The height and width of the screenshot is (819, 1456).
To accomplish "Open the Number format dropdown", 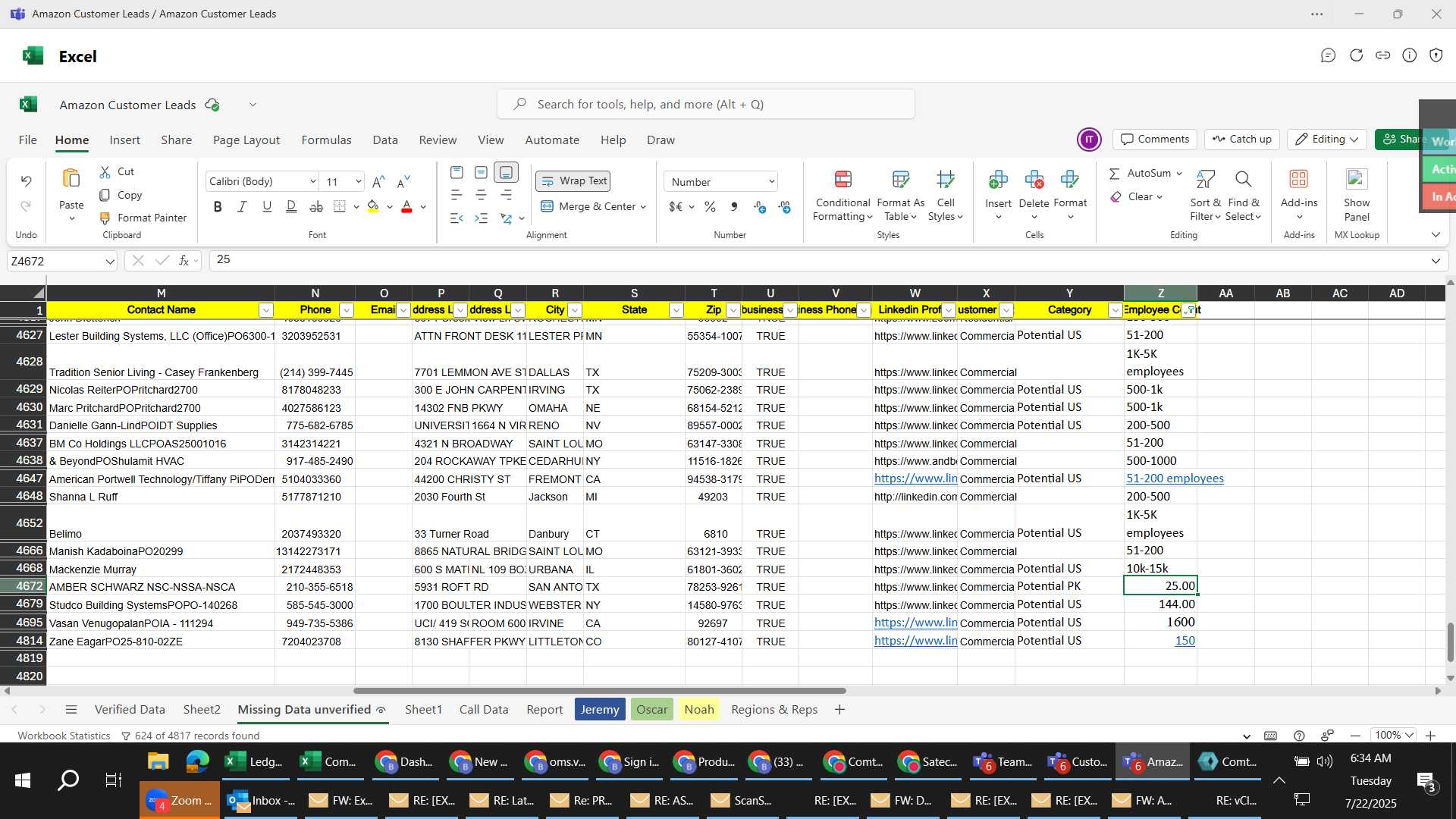I will [771, 181].
